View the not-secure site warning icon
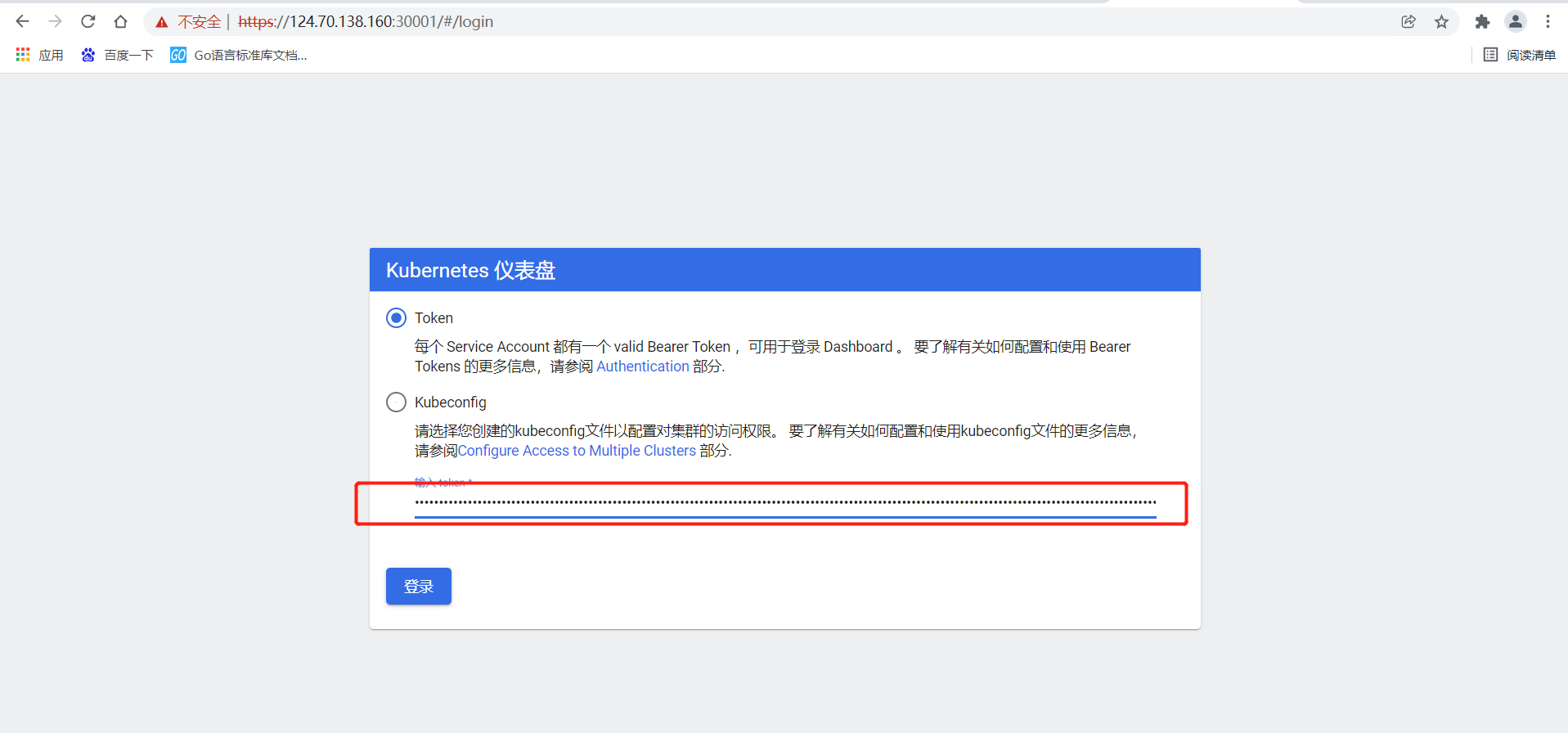Image resolution: width=1568 pixels, height=733 pixels. pos(162,22)
